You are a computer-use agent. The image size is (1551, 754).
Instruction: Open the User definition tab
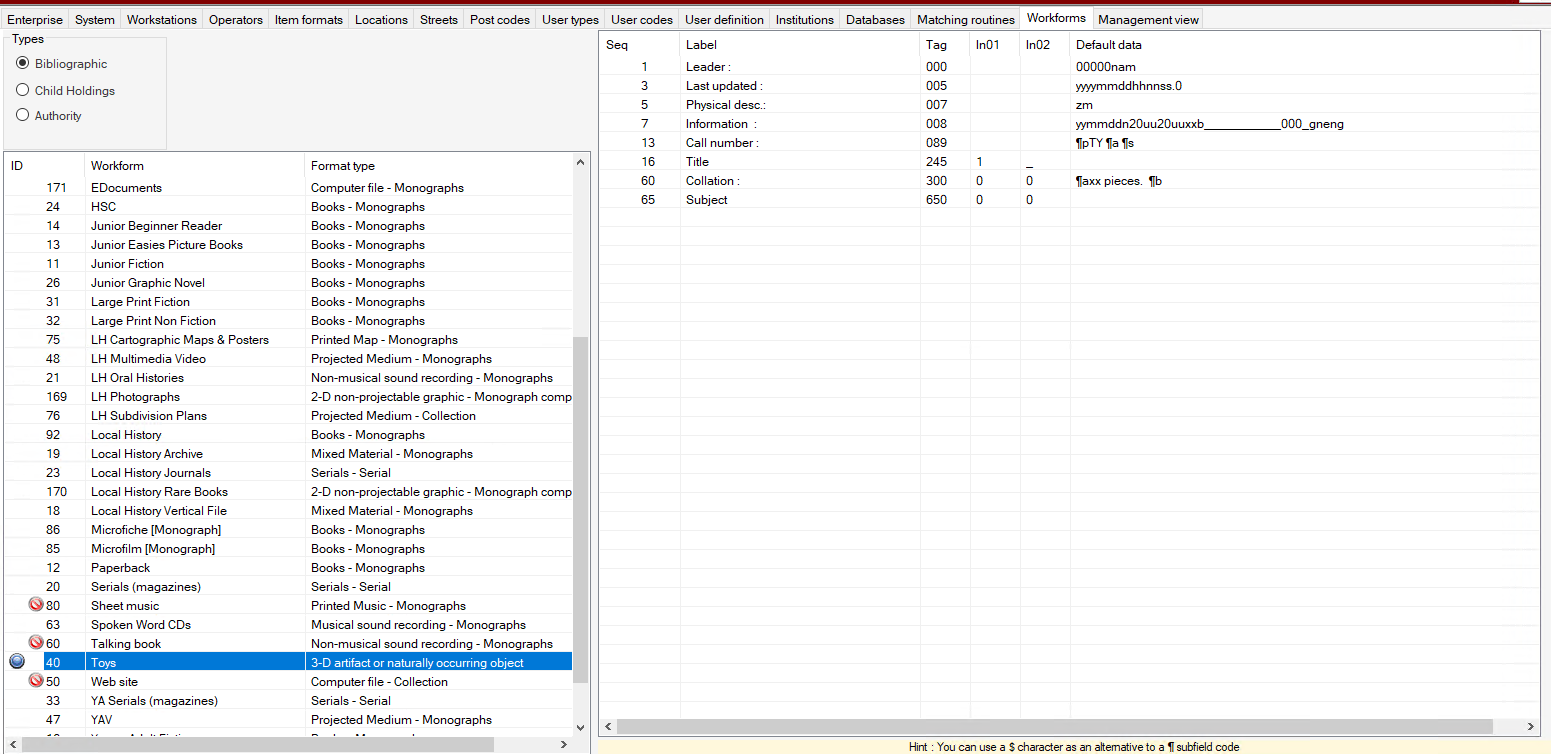[723, 18]
